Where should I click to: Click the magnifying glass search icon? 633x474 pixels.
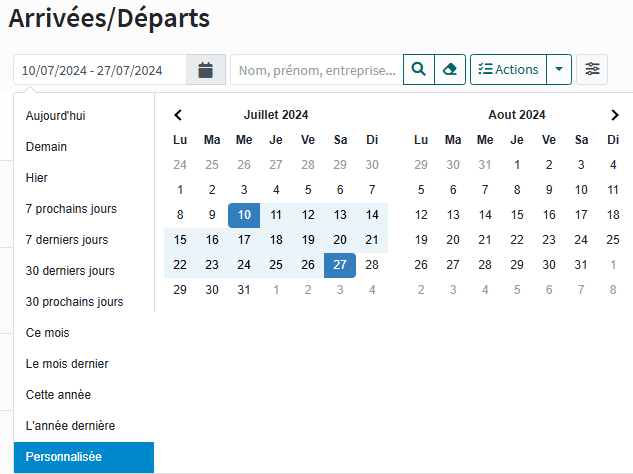coord(419,70)
